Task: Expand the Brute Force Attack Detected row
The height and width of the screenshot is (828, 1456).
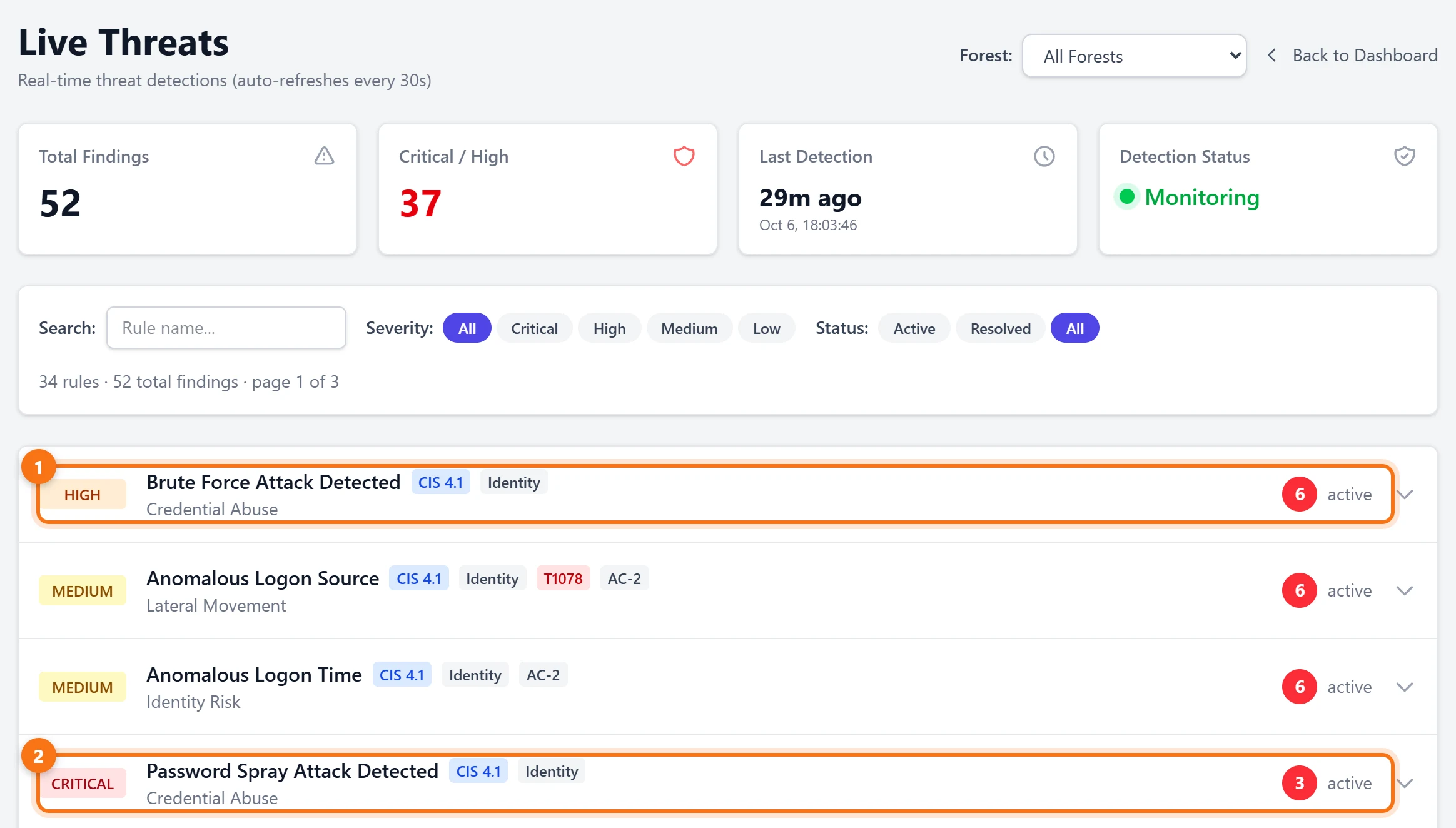Action: (x=1405, y=494)
